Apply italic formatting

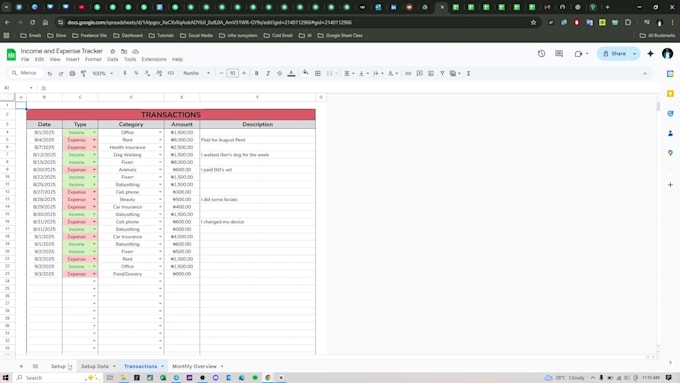pos(268,73)
